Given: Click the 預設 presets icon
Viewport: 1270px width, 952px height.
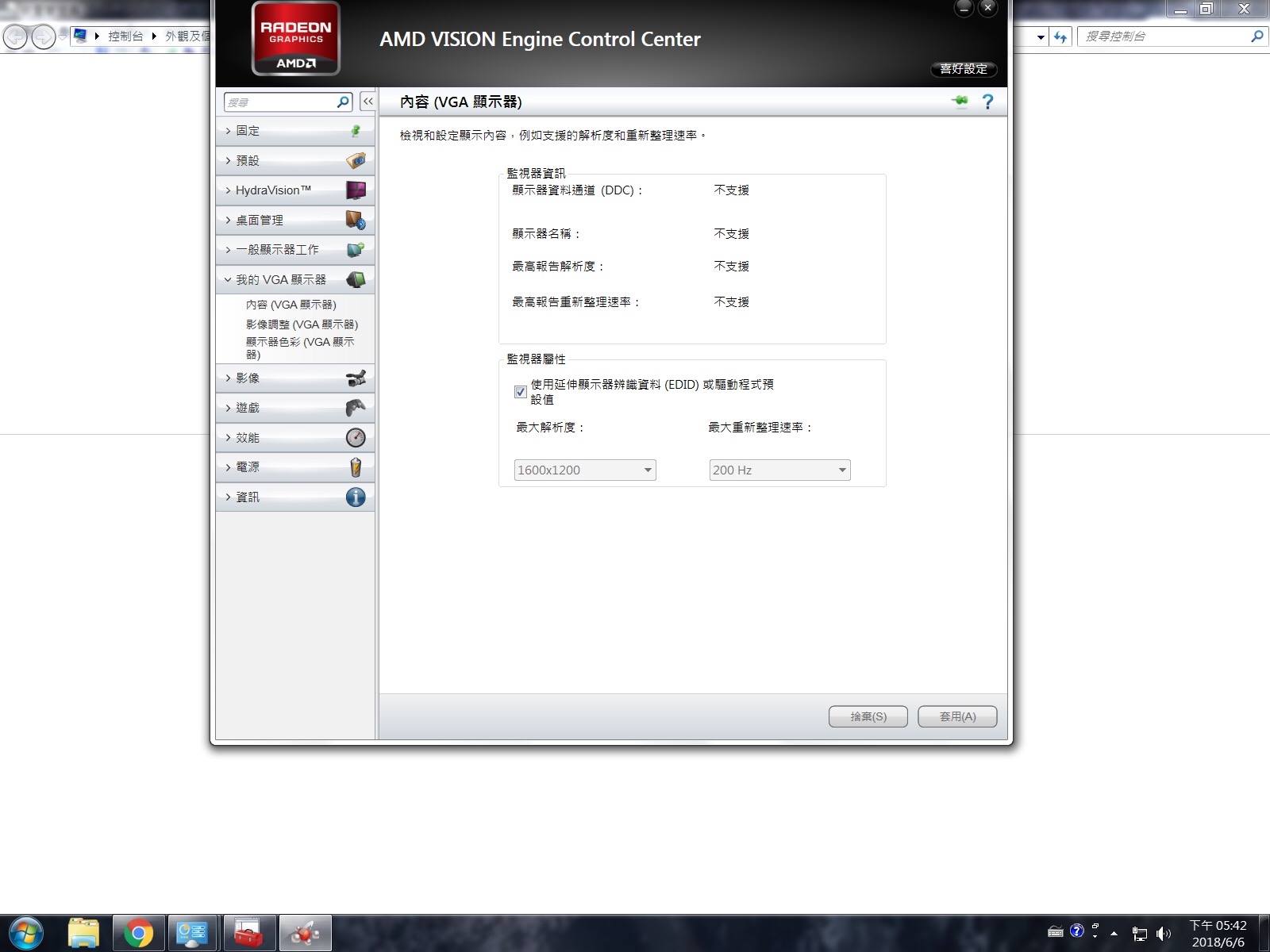Looking at the screenshot, I should [356, 160].
